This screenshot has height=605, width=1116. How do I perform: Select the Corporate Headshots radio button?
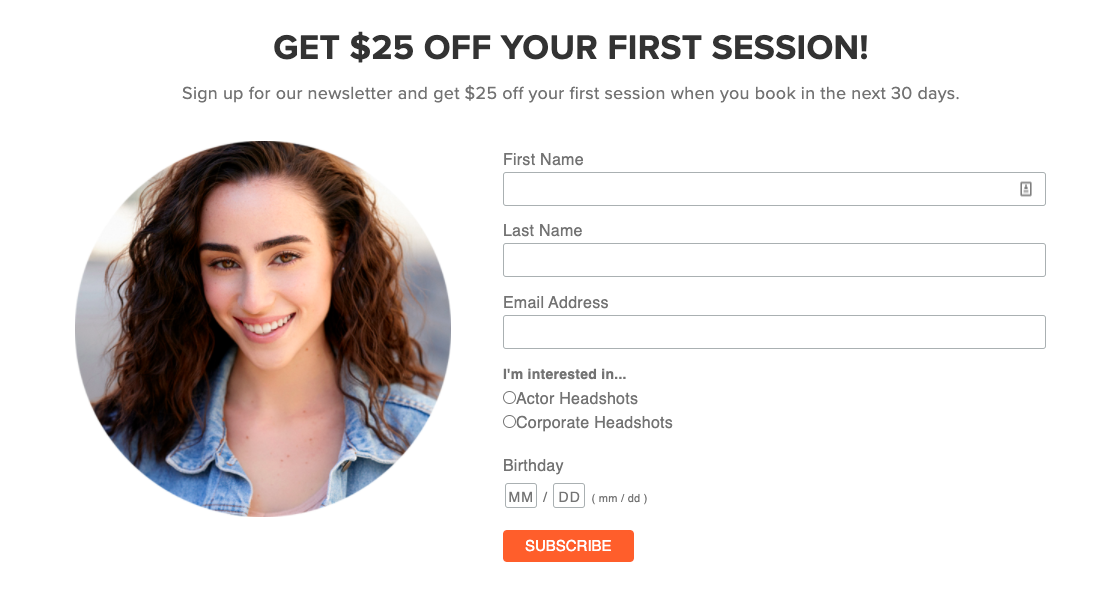click(508, 421)
